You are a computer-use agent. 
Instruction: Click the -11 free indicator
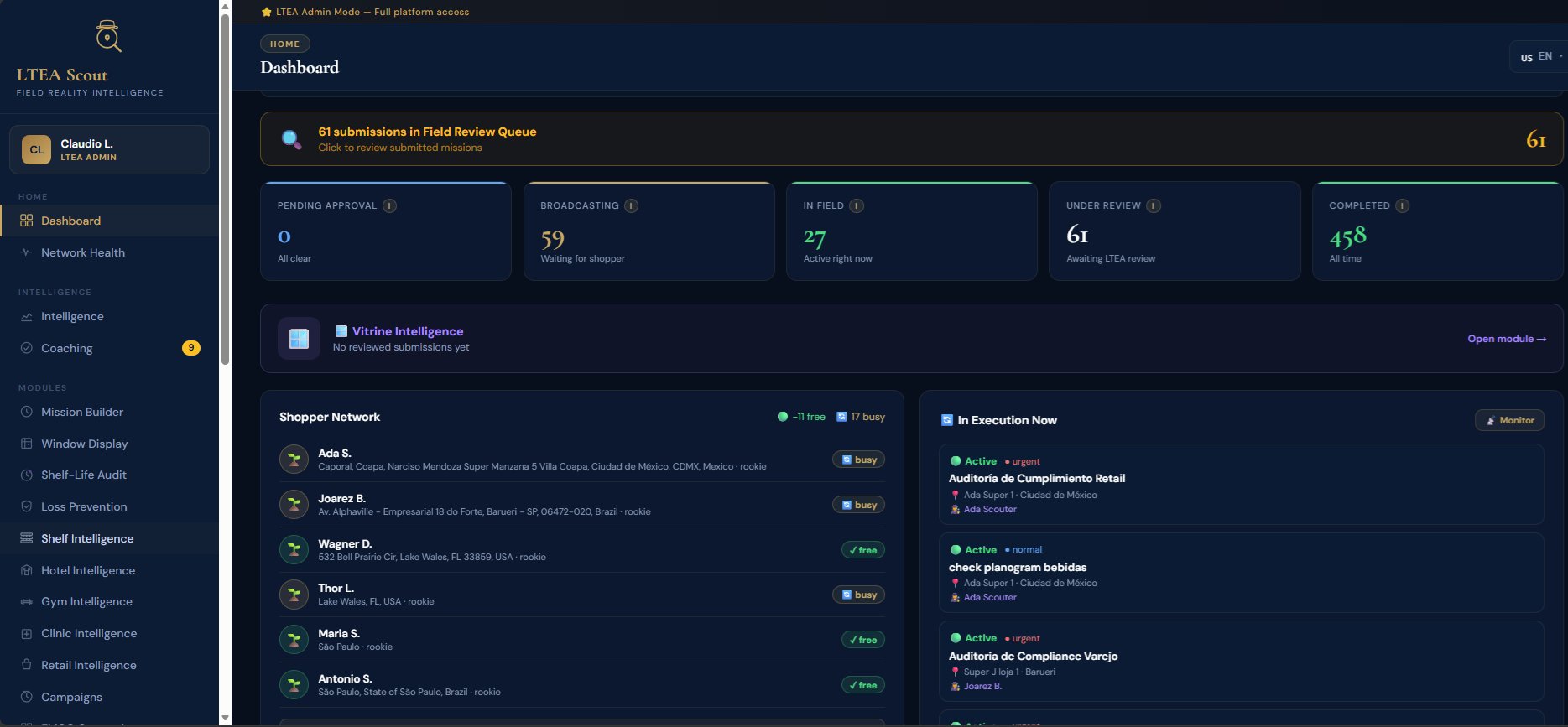click(x=801, y=417)
